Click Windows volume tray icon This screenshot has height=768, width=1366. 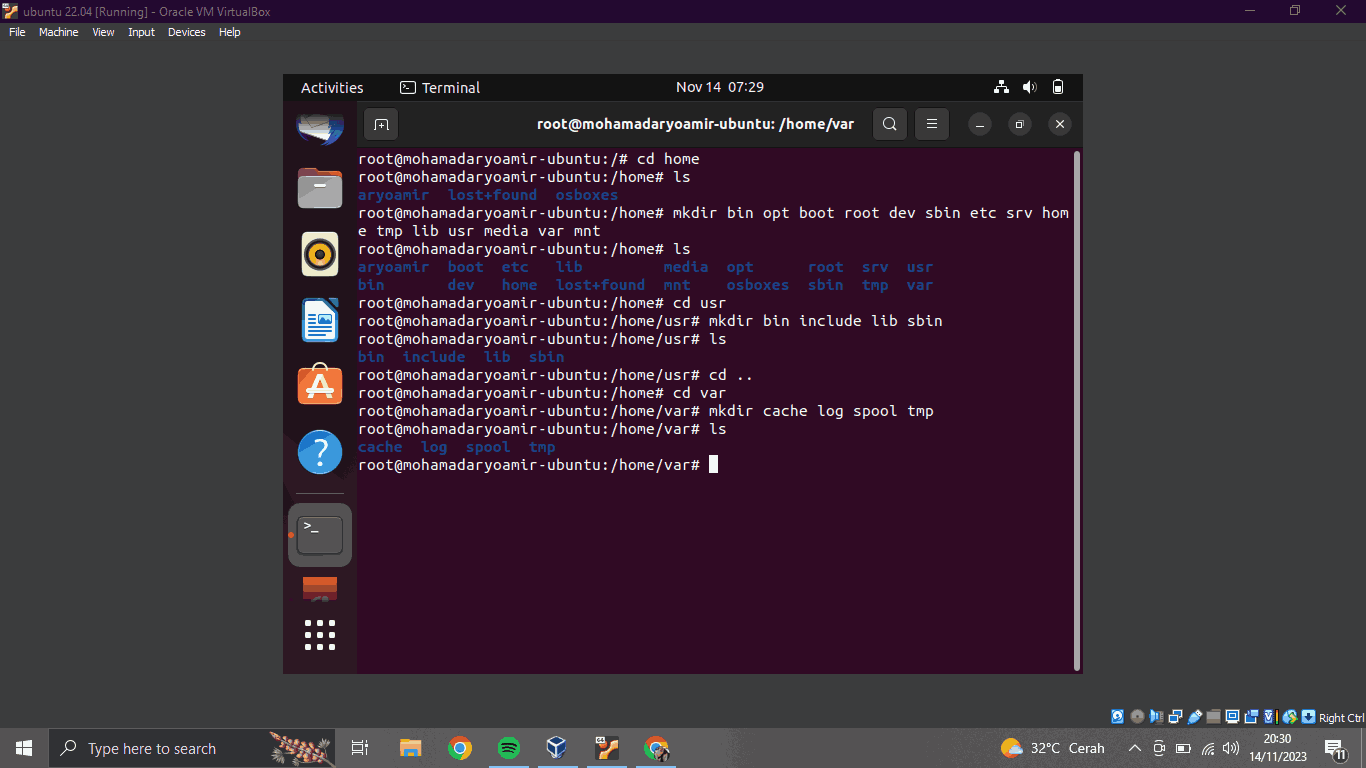1231,748
